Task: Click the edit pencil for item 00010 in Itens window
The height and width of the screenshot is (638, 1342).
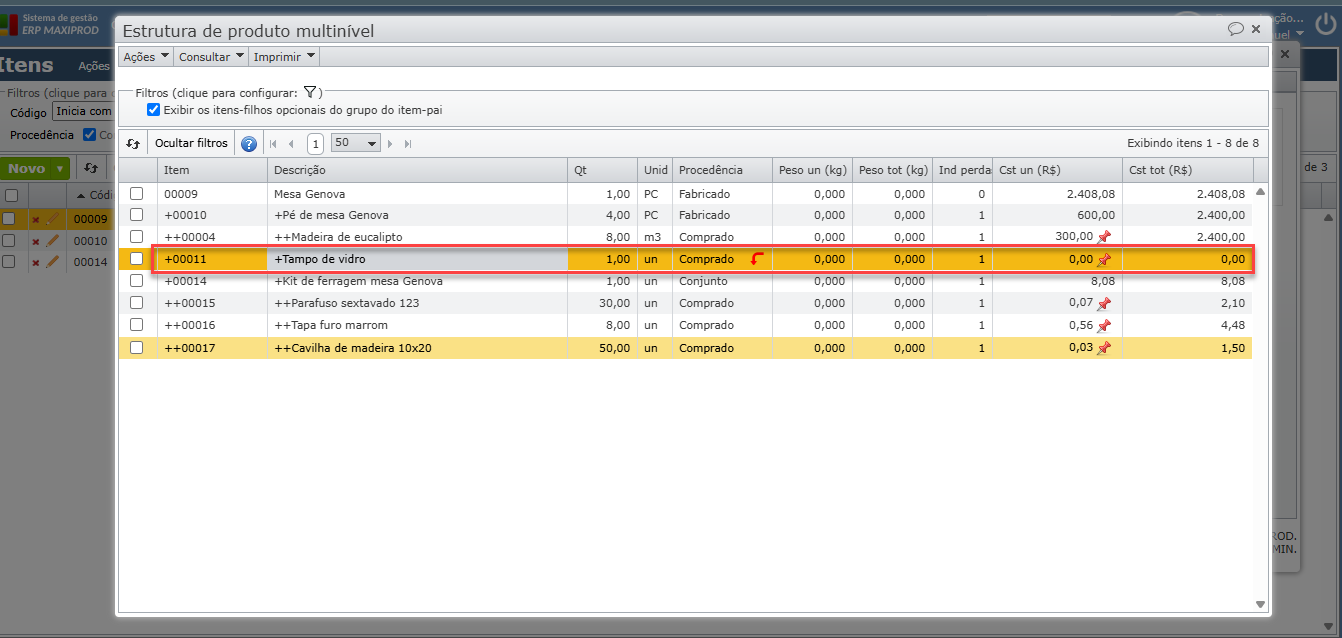Action: pyautogui.click(x=53, y=240)
